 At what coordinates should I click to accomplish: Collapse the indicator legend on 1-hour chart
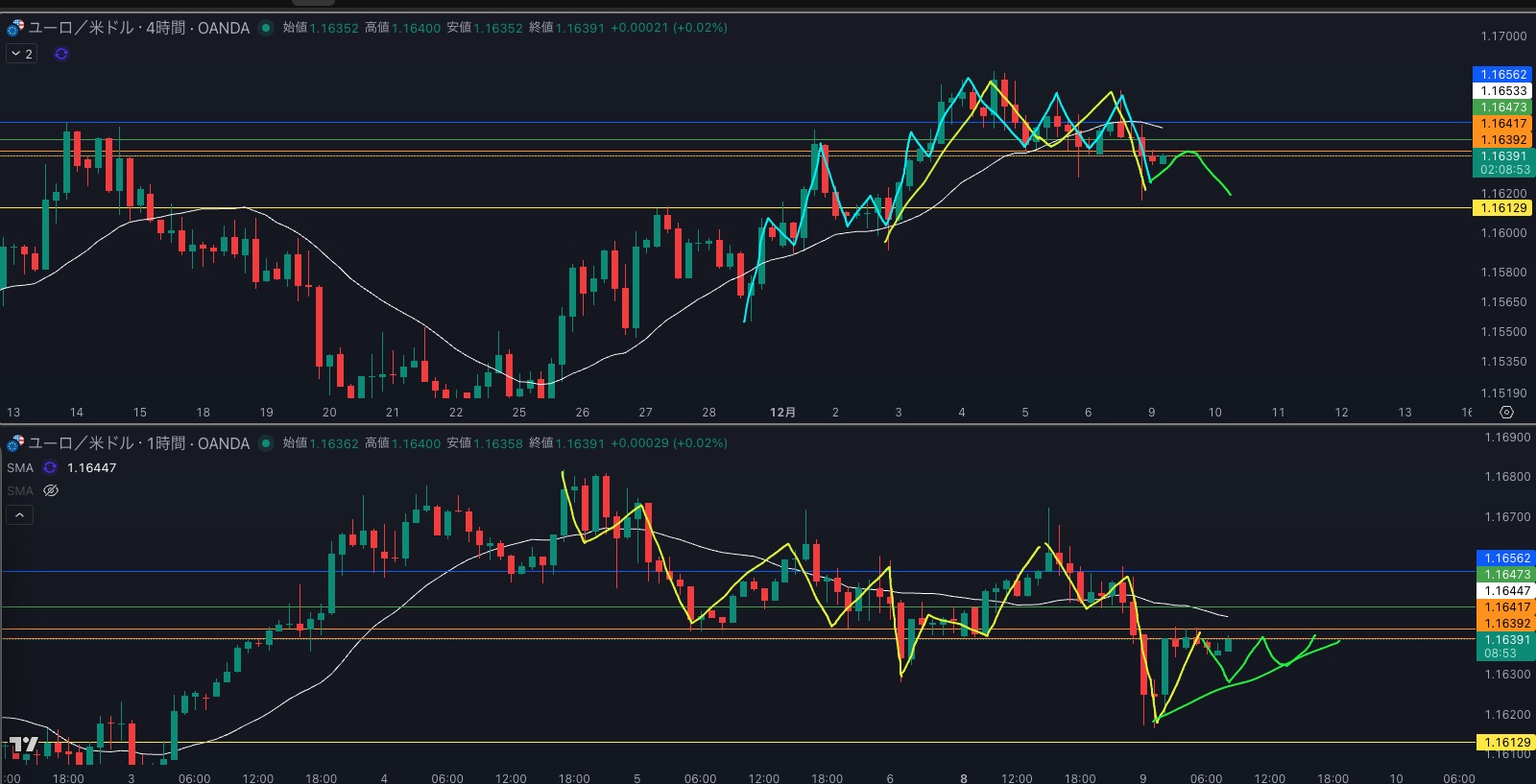coord(19,515)
